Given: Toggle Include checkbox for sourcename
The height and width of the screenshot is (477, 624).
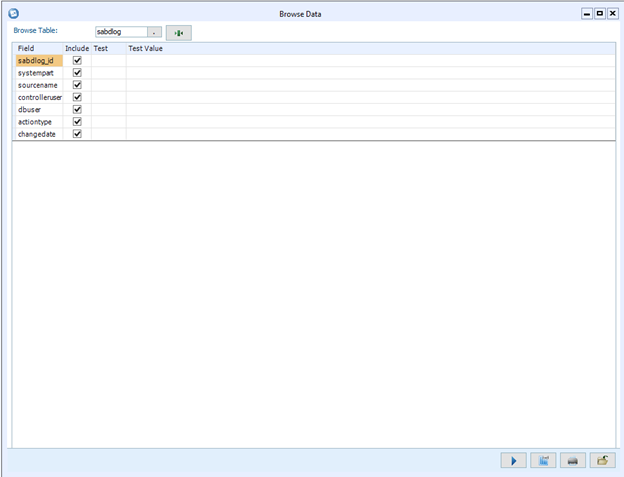Looking at the screenshot, I should pyautogui.click(x=77, y=85).
